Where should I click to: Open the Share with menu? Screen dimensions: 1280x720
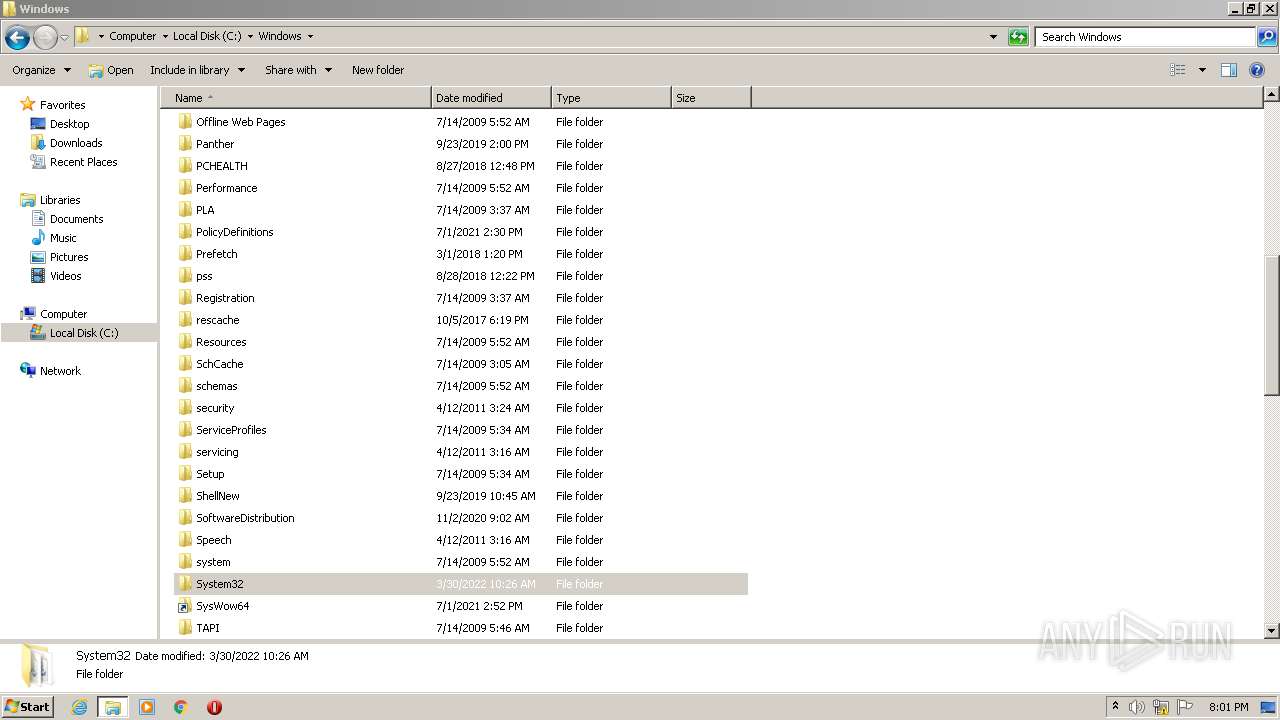298,70
